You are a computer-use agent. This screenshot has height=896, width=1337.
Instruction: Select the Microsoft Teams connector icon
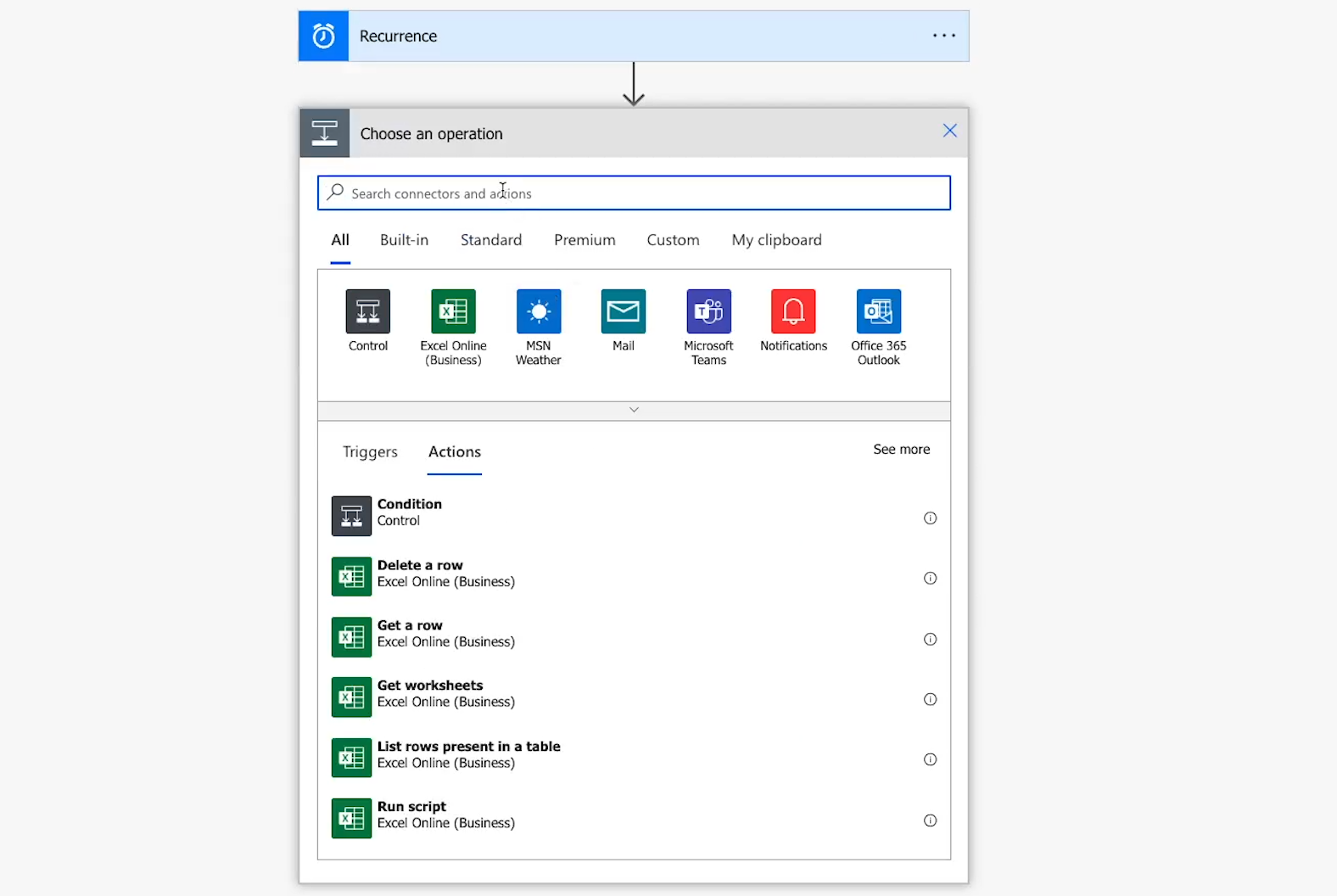[x=708, y=311]
